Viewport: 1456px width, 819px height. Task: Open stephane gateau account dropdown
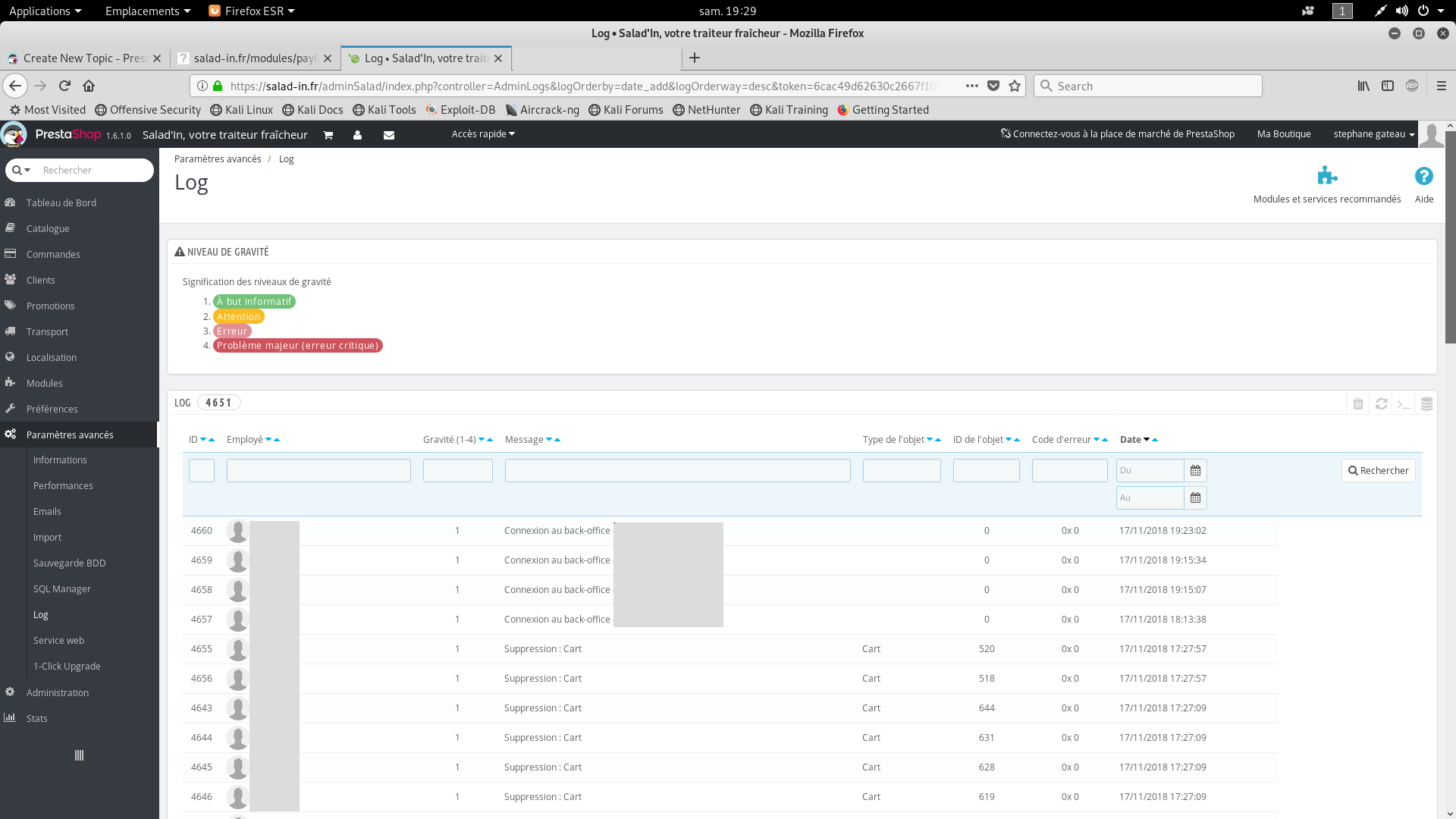[x=1373, y=134]
